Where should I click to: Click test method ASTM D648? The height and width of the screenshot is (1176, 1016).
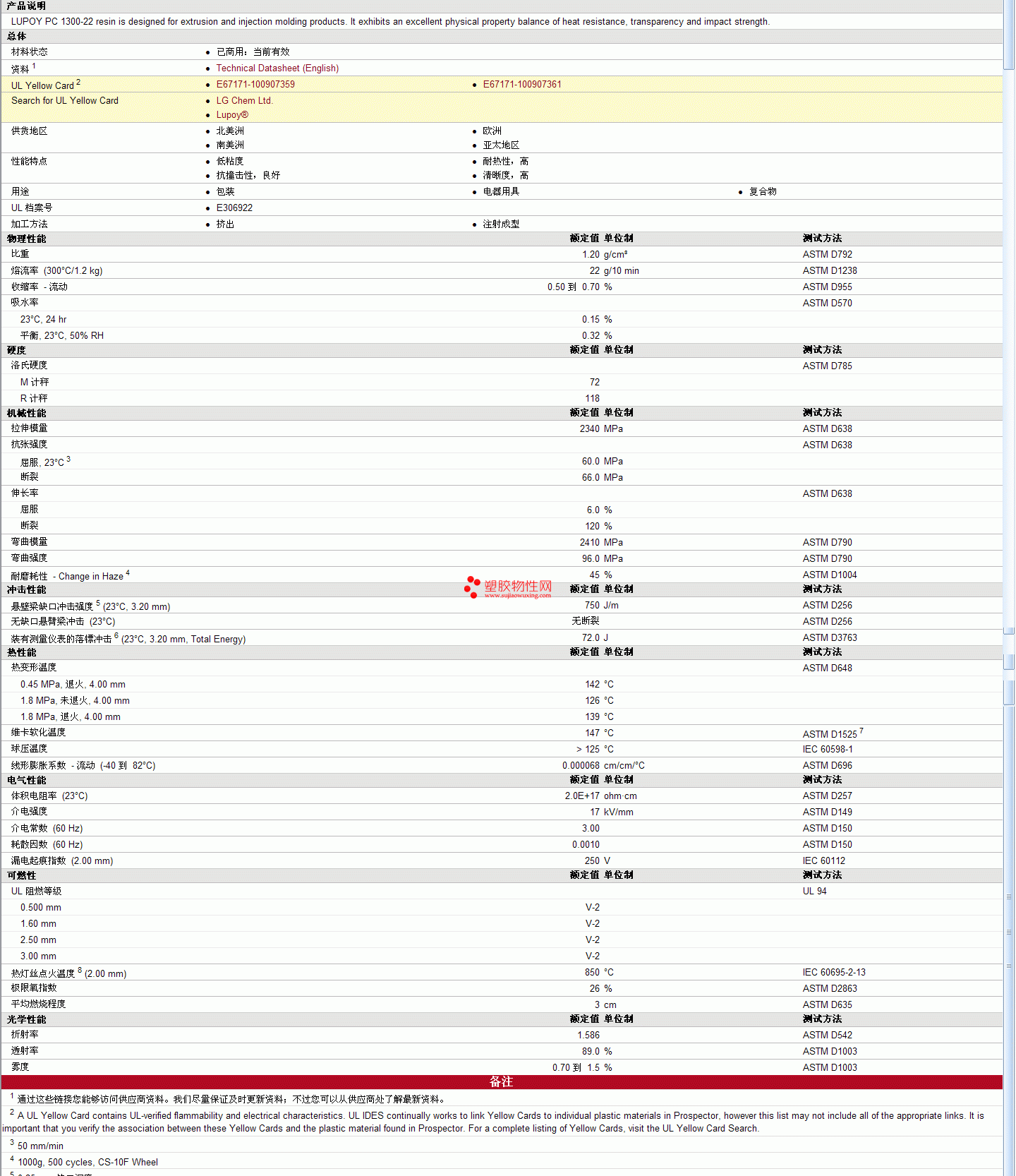[x=827, y=668]
